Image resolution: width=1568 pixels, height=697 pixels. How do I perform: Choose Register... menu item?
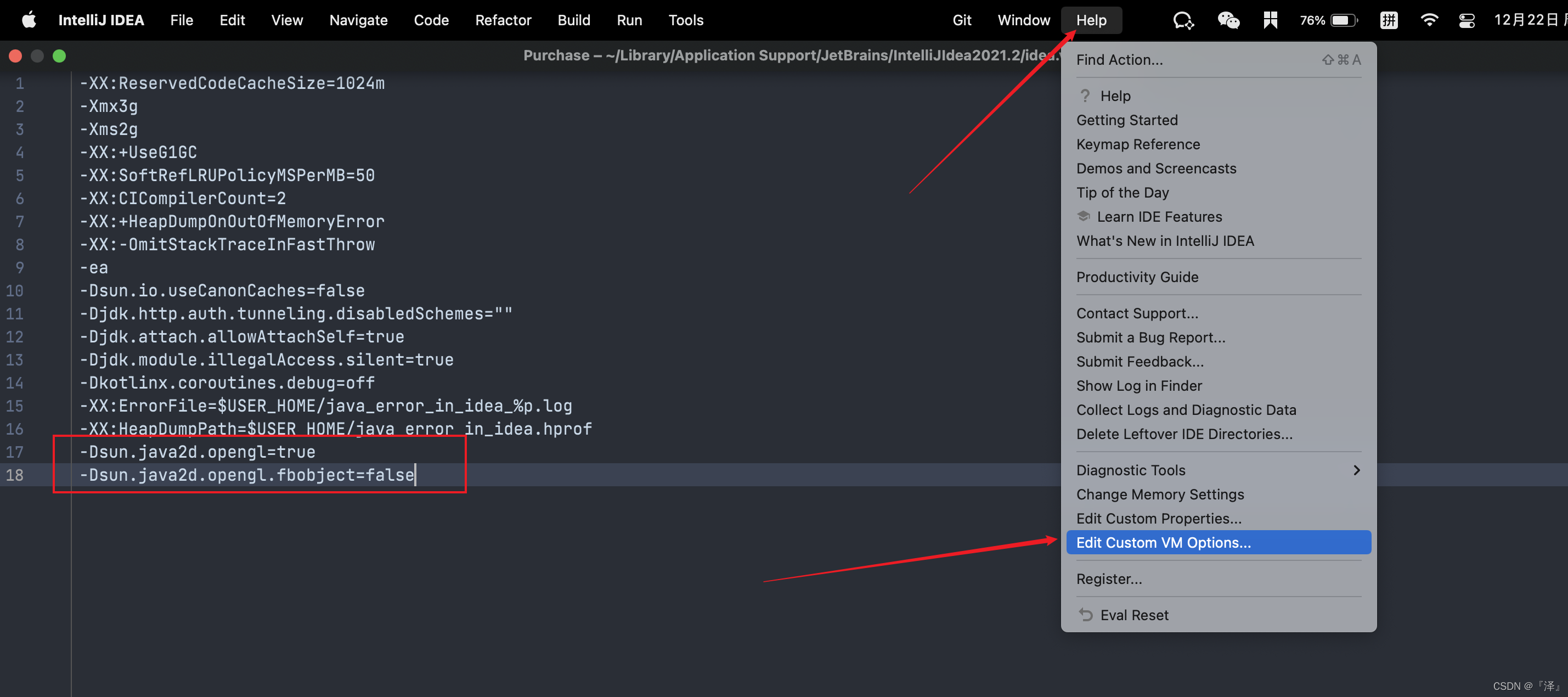[x=1218, y=578]
